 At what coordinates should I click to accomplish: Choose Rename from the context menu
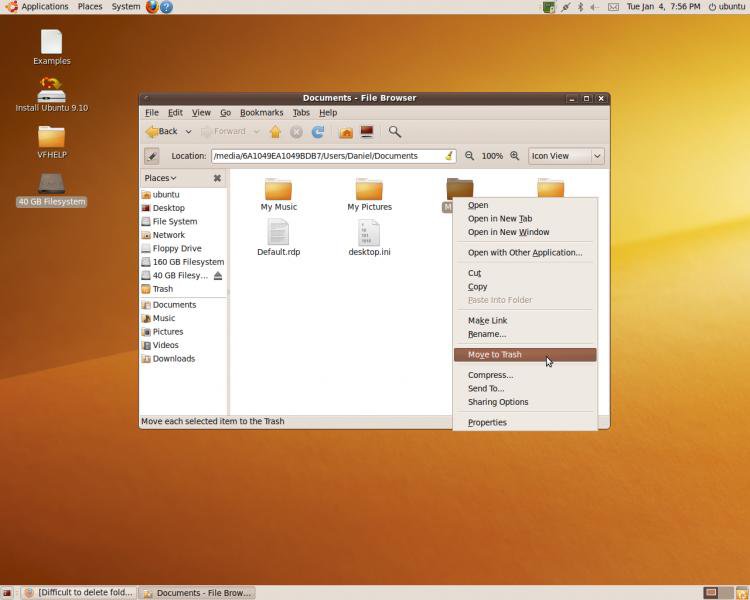525,334
